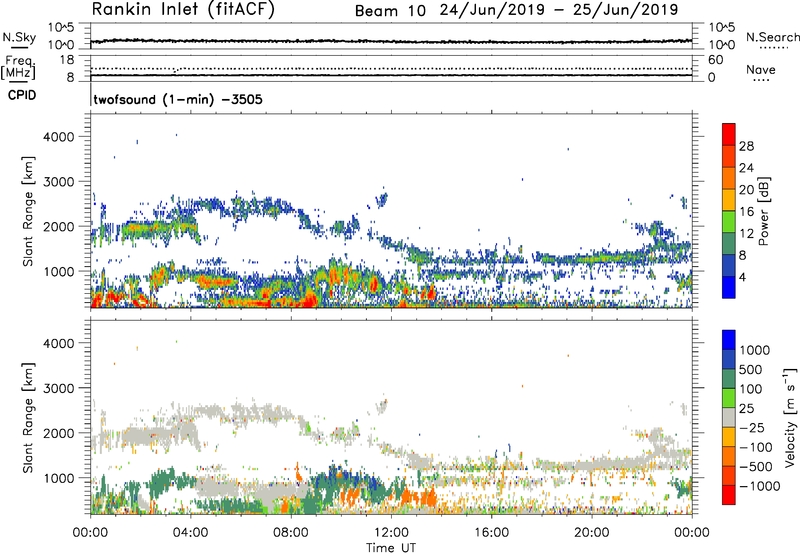
Task: Click the 'Power [dB]' colorbar title
Action: coord(763,211)
